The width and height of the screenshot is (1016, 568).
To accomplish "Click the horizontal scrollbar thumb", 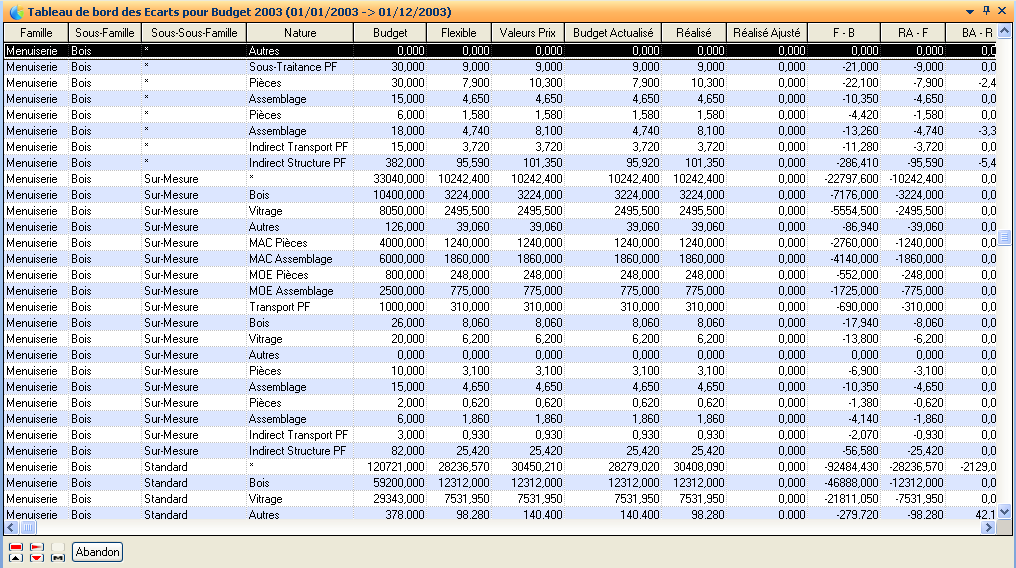I will coord(28,527).
